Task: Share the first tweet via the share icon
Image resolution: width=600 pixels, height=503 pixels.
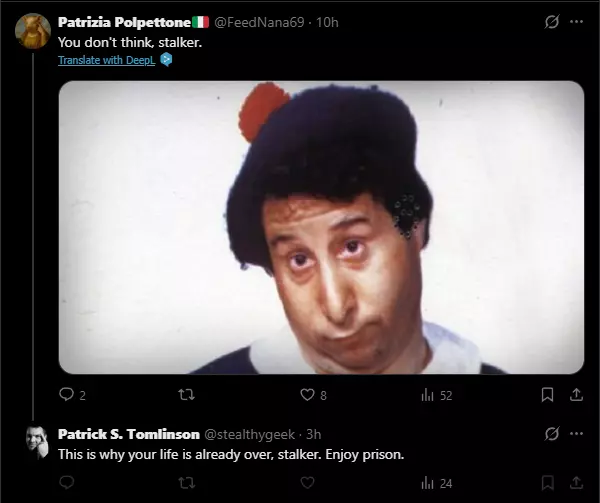Action: click(x=576, y=394)
